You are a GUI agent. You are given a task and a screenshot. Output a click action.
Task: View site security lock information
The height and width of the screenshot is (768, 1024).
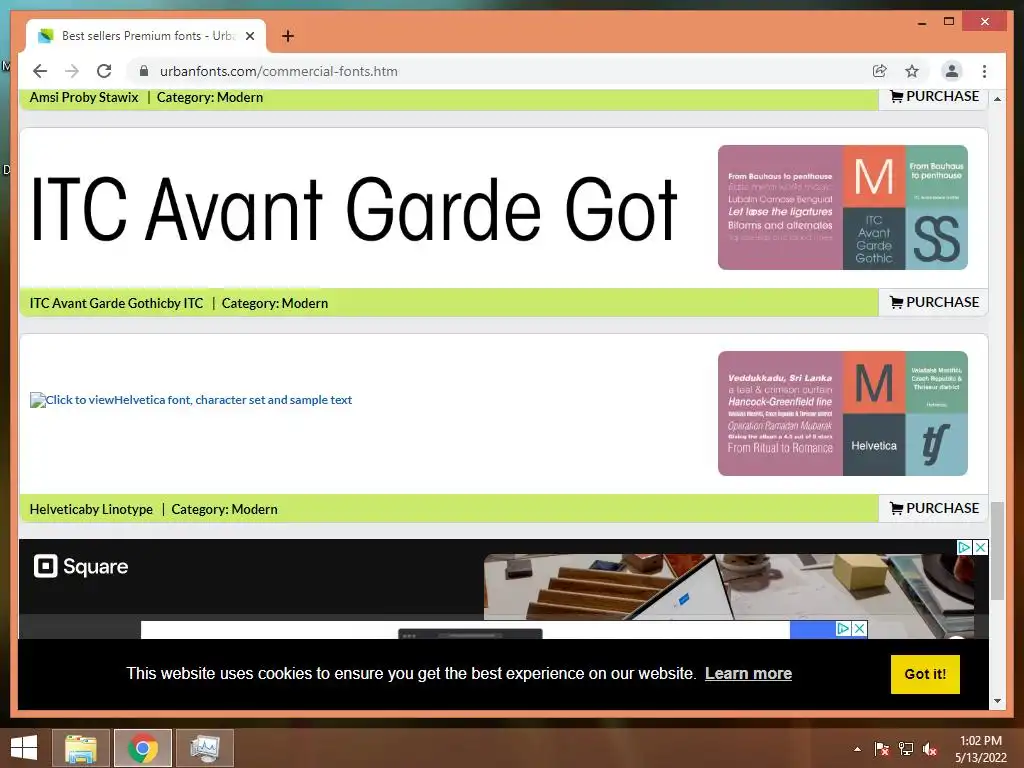point(144,71)
